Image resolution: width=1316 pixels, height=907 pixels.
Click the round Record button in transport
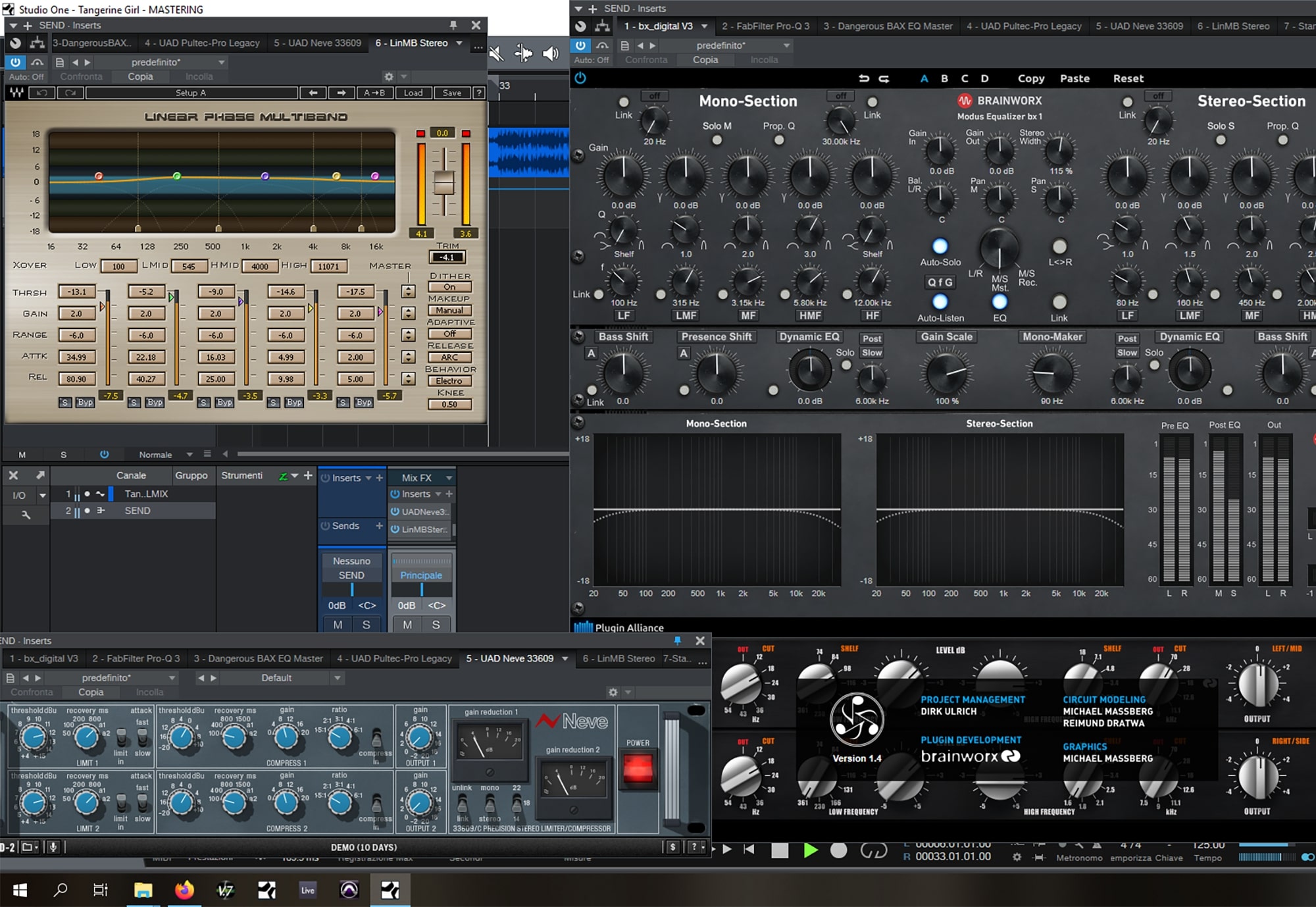838,850
